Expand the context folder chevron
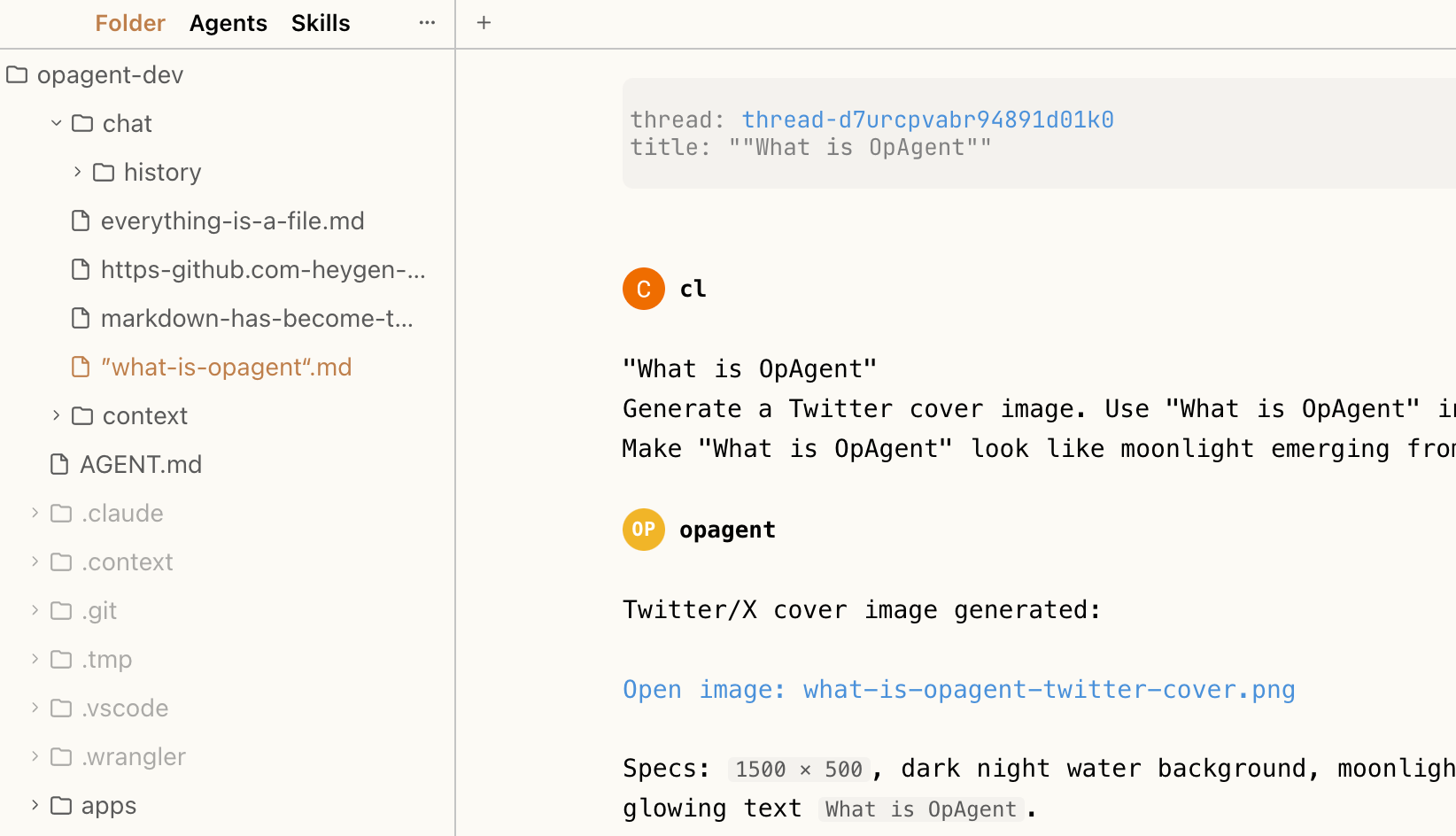This screenshot has height=836, width=1456. coord(56,415)
